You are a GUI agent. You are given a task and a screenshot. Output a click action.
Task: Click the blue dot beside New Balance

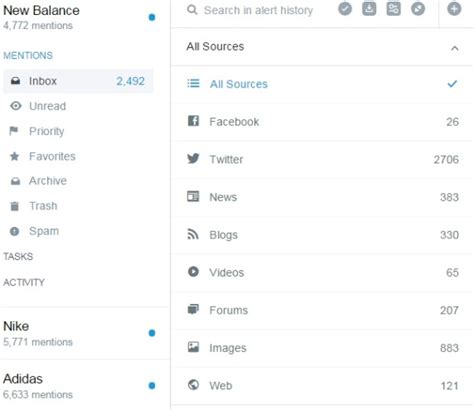(152, 17)
